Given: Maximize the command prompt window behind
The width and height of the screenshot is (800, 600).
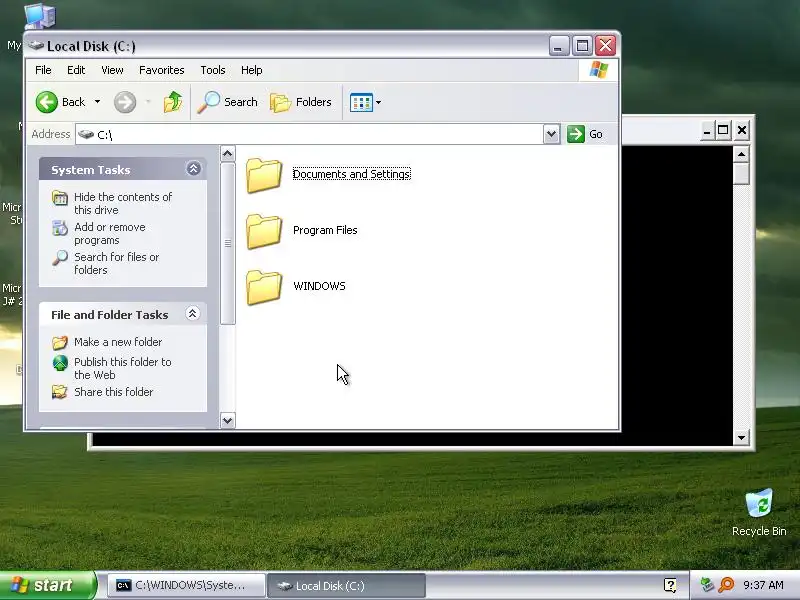Looking at the screenshot, I should coord(723,131).
